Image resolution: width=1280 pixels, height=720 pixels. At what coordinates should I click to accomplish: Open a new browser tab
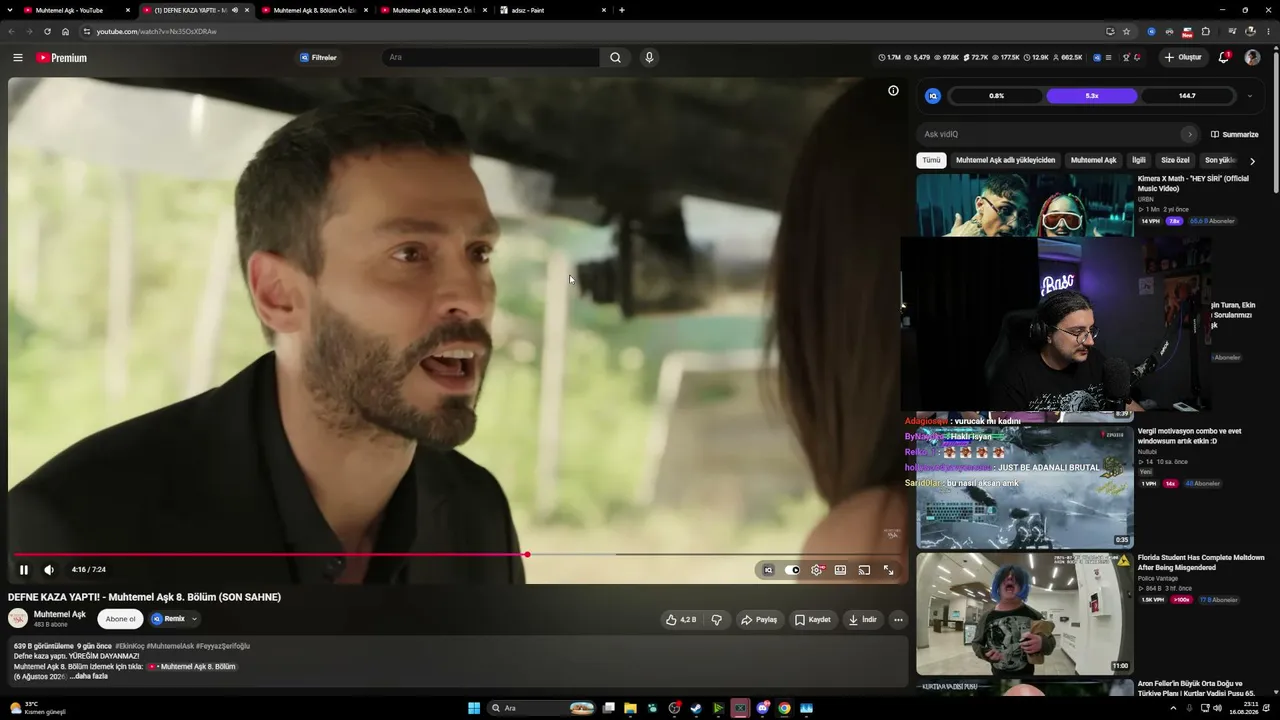tap(622, 10)
